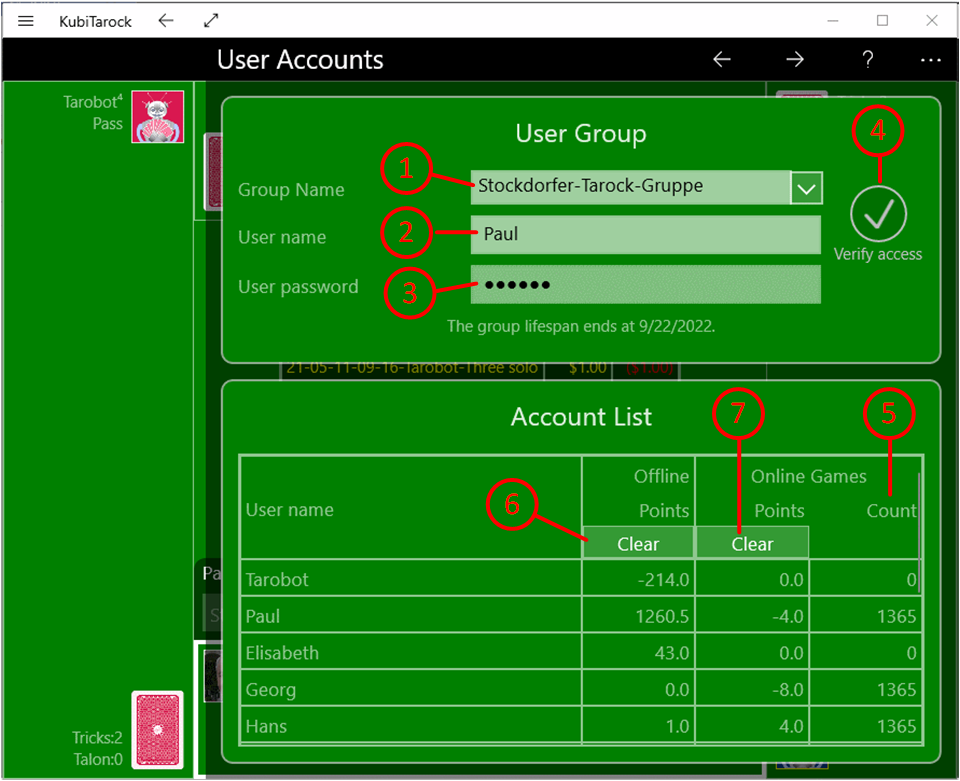Click the title bar back arrow
The width and height of the screenshot is (960, 781).
(166, 20)
